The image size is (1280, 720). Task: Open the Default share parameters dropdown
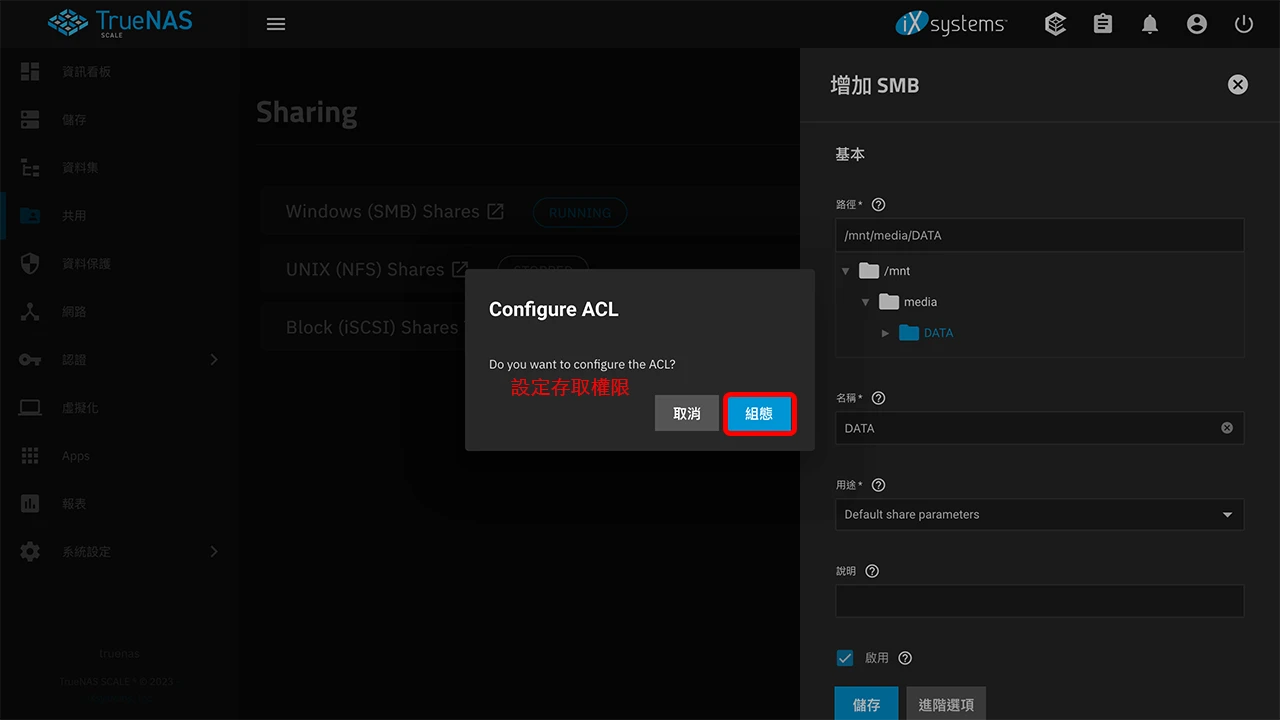1039,514
